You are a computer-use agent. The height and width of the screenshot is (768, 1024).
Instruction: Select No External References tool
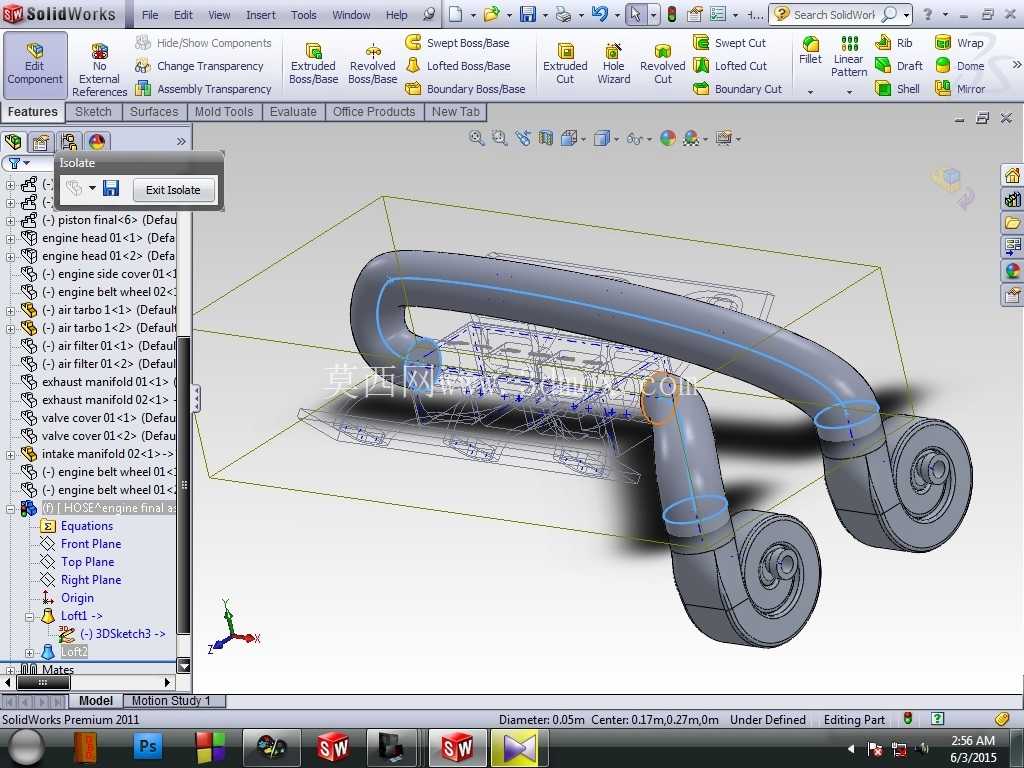click(x=99, y=71)
